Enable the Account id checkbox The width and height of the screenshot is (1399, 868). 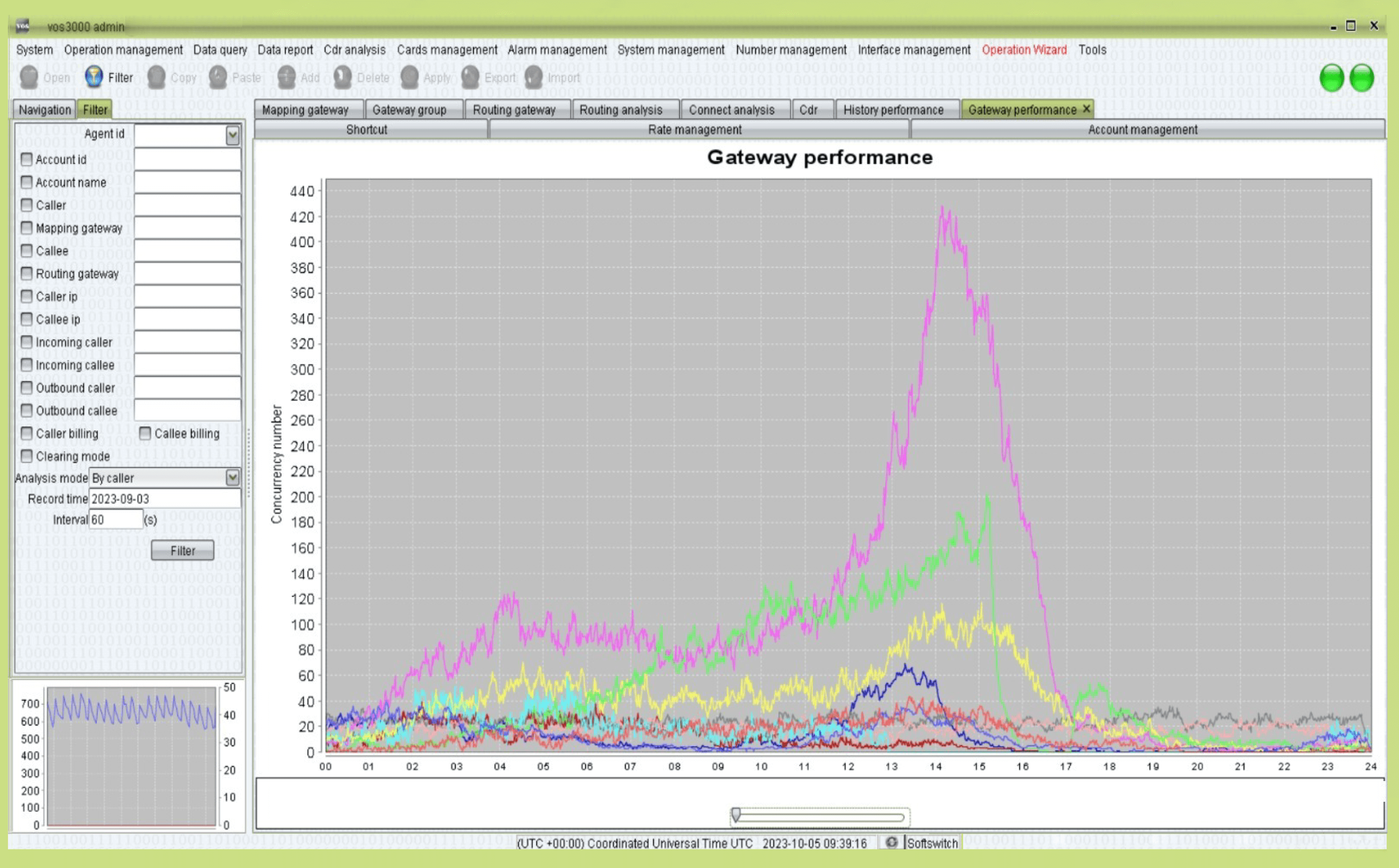[x=26, y=159]
